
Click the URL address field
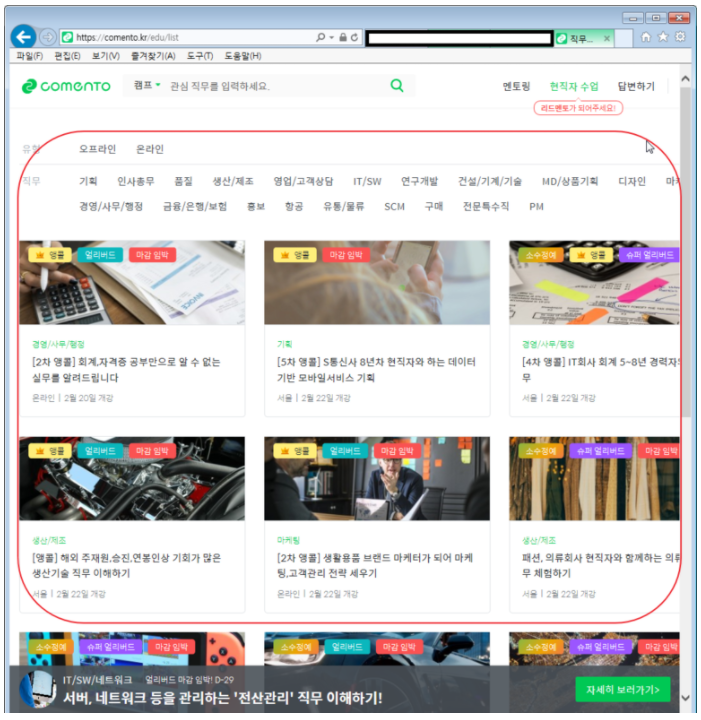click(188, 37)
